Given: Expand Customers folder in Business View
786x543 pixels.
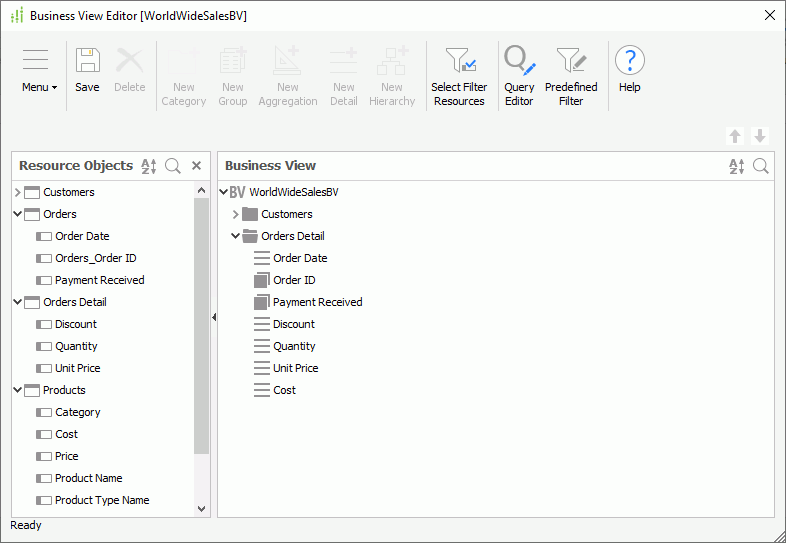Looking at the screenshot, I should (x=236, y=214).
